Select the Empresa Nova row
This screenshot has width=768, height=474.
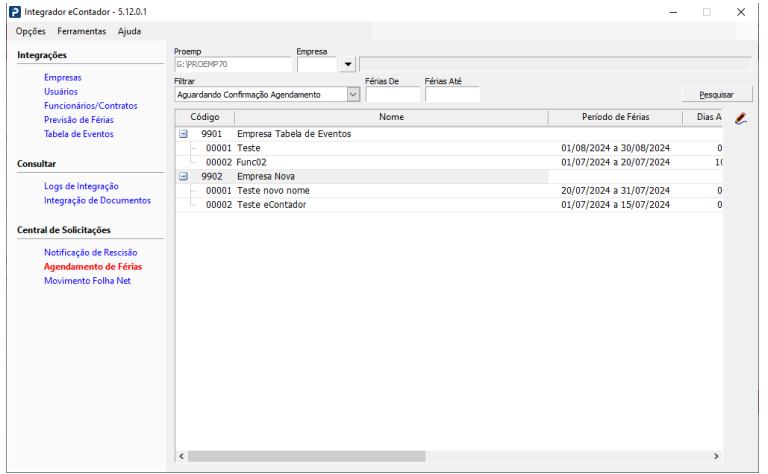point(449,176)
